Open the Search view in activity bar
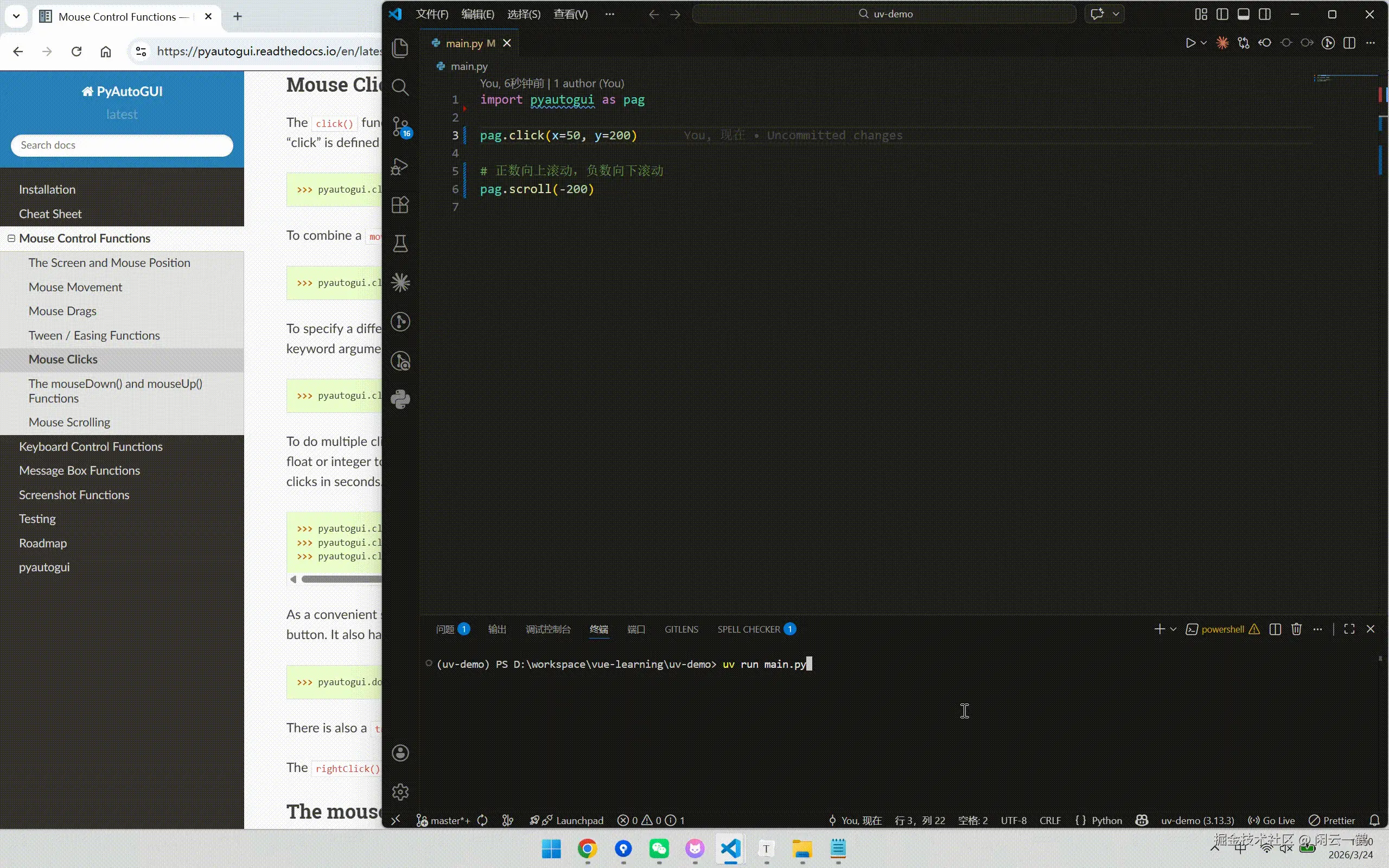This screenshot has width=1389, height=868. [x=400, y=87]
